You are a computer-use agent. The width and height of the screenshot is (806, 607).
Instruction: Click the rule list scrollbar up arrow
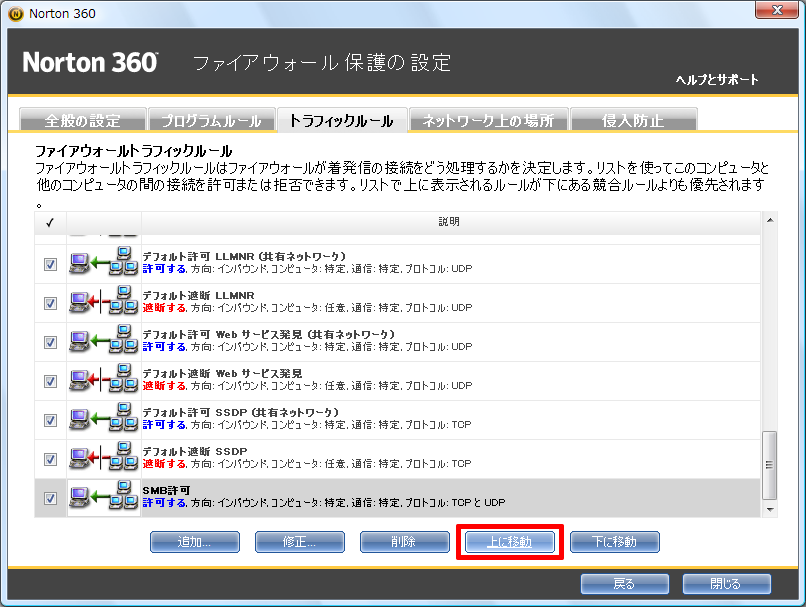pyautogui.click(x=769, y=220)
